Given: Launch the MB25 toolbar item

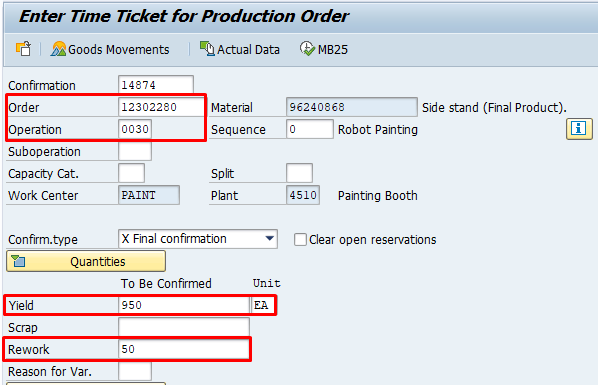Looking at the screenshot, I should coord(324,49).
